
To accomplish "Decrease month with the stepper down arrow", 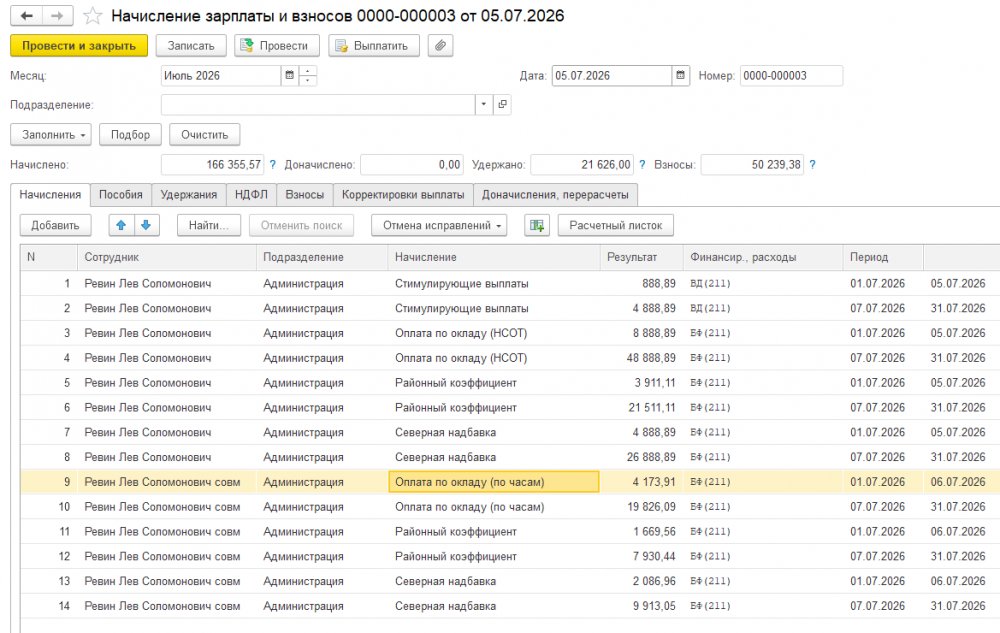I will pyautogui.click(x=307, y=80).
